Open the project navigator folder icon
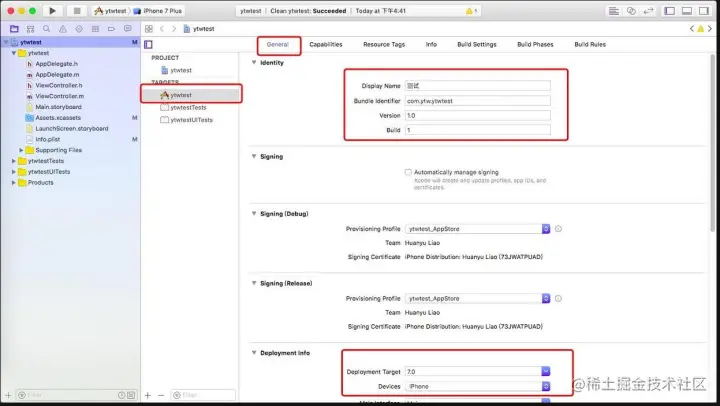Viewport: 720px width, 406px height. point(14,28)
